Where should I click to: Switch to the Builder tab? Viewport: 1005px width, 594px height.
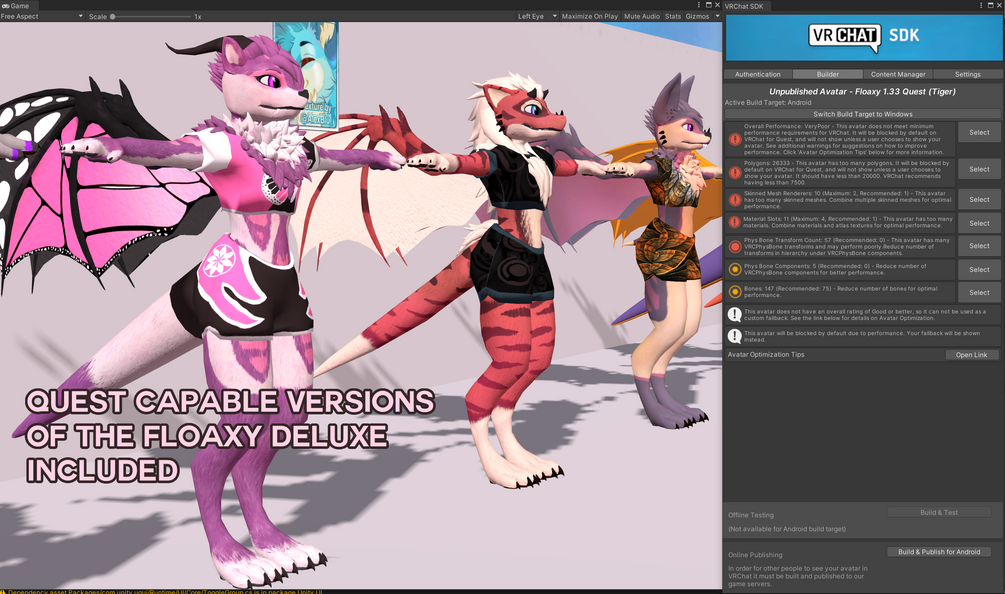click(x=827, y=74)
